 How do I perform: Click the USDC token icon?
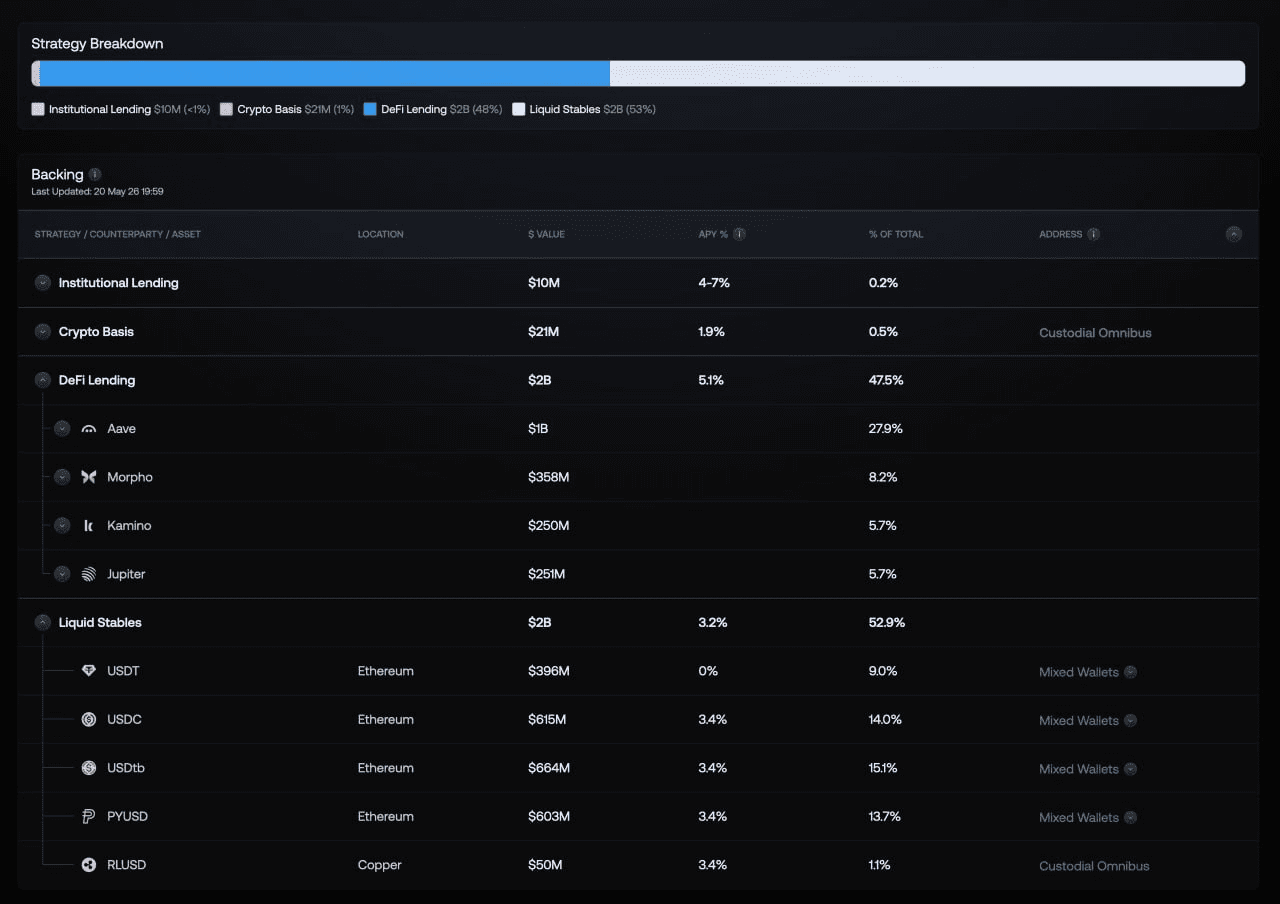(x=89, y=719)
